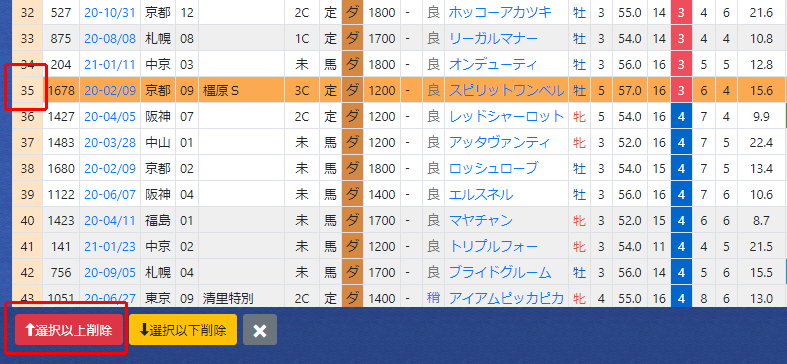Screen dimensions: 787x364
Task: Open horse link マヤチャン
Action: tap(480, 220)
